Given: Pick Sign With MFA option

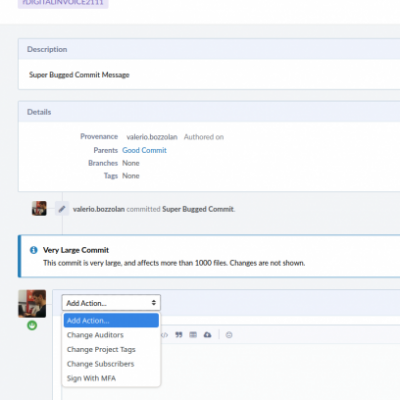Looking at the screenshot, I should click(91, 378).
